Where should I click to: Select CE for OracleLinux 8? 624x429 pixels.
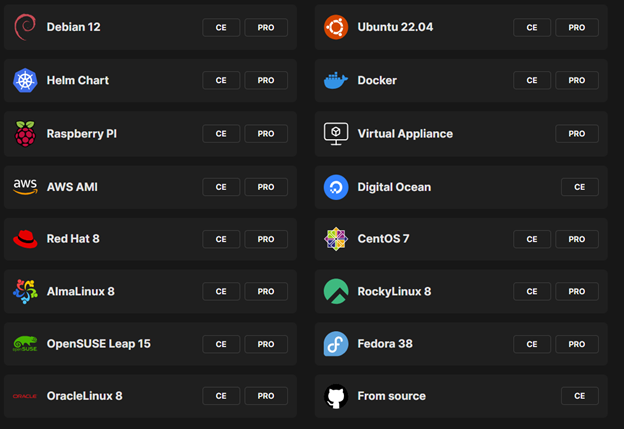pos(221,396)
